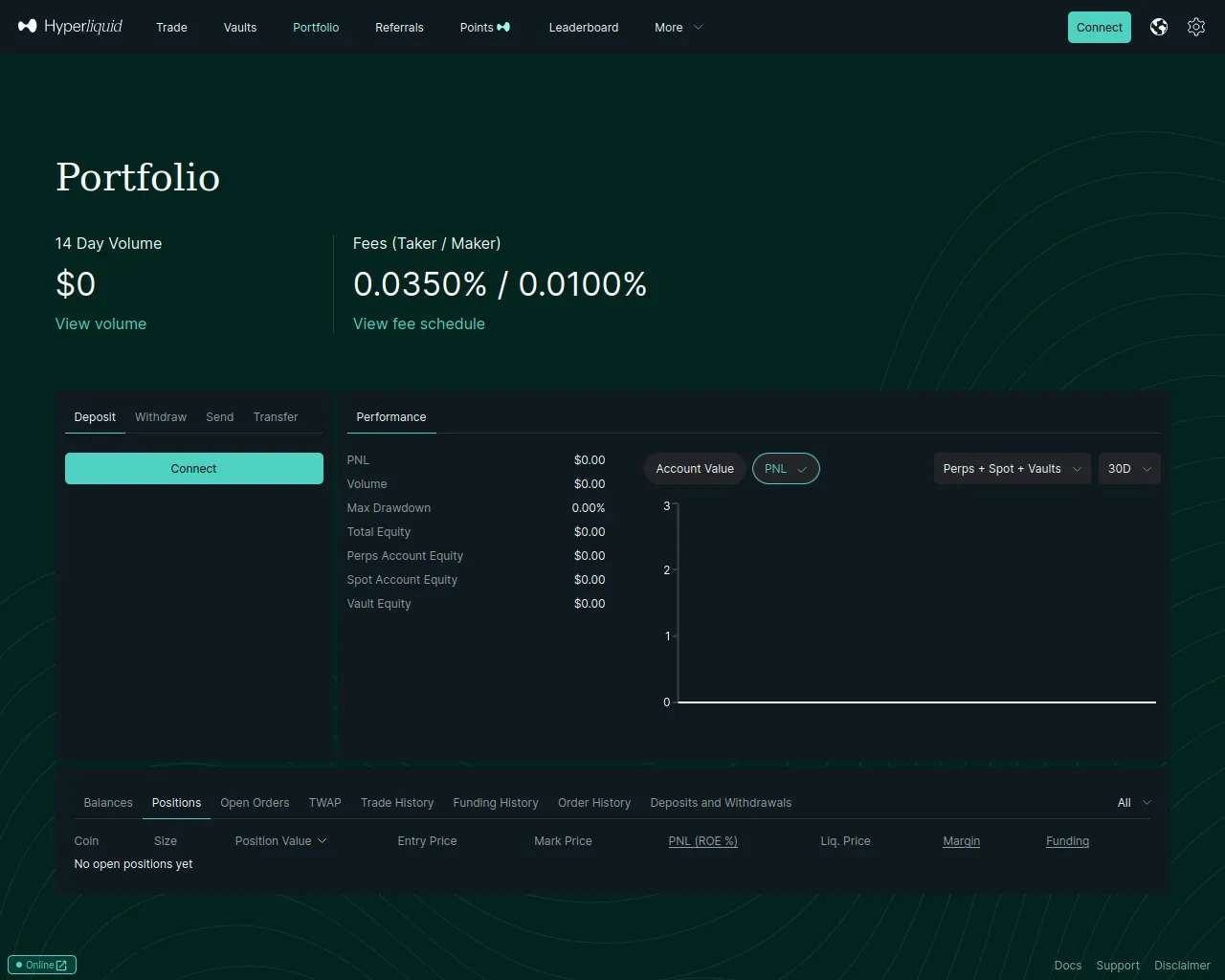Image resolution: width=1225 pixels, height=980 pixels.
Task: Click the Size column header
Action: pyautogui.click(x=166, y=841)
